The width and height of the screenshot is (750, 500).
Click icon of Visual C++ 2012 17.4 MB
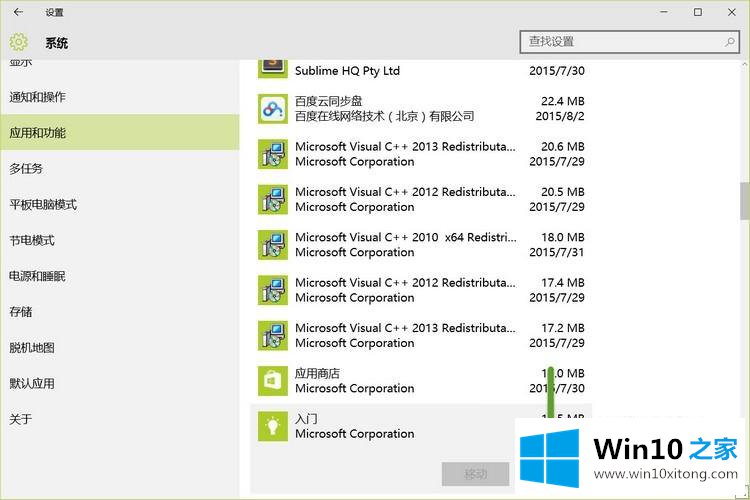(273, 290)
